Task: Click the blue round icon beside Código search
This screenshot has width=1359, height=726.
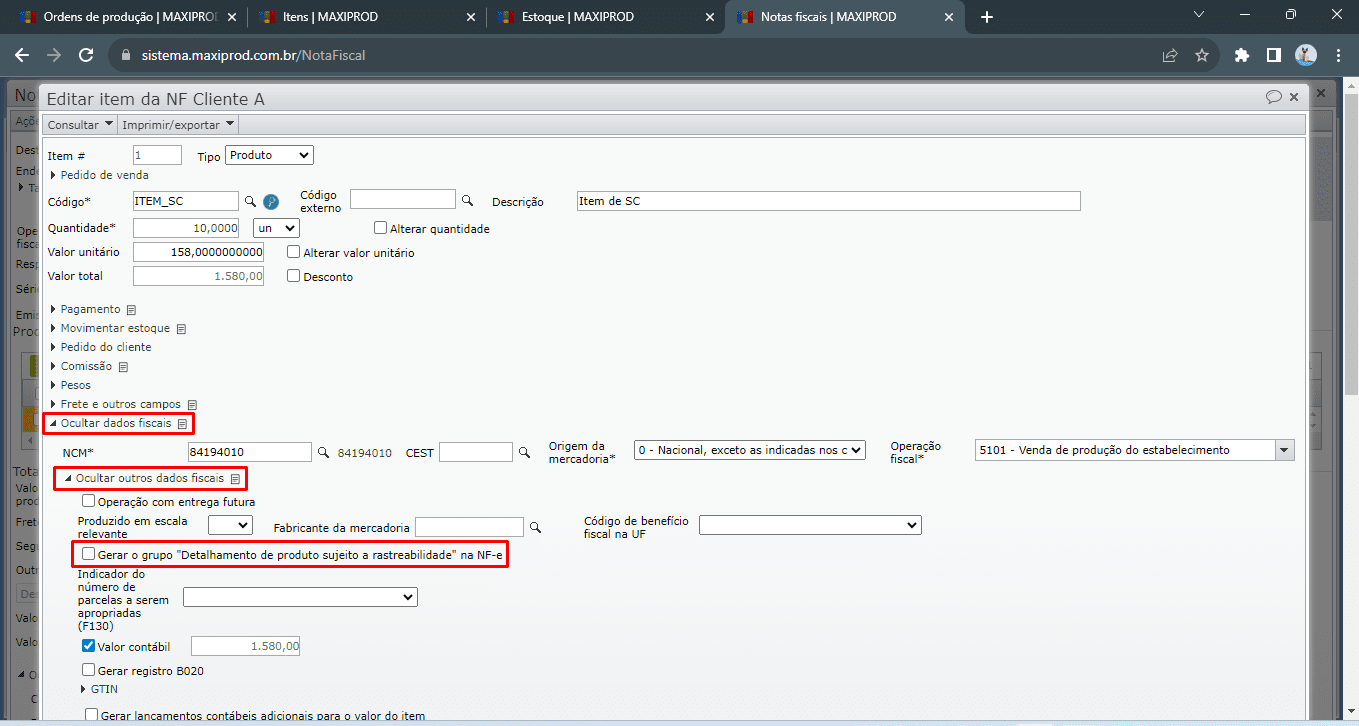Action: click(x=270, y=202)
